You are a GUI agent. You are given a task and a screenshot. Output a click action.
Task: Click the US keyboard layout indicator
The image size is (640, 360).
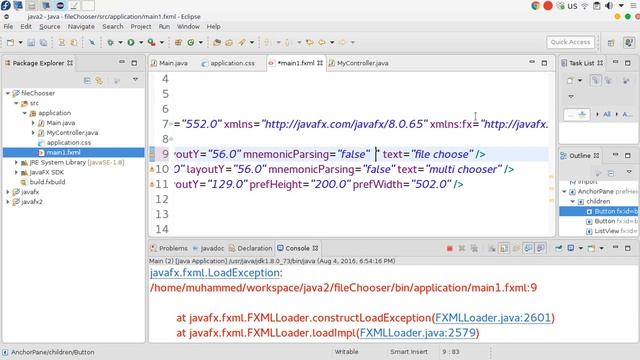coord(572,6)
